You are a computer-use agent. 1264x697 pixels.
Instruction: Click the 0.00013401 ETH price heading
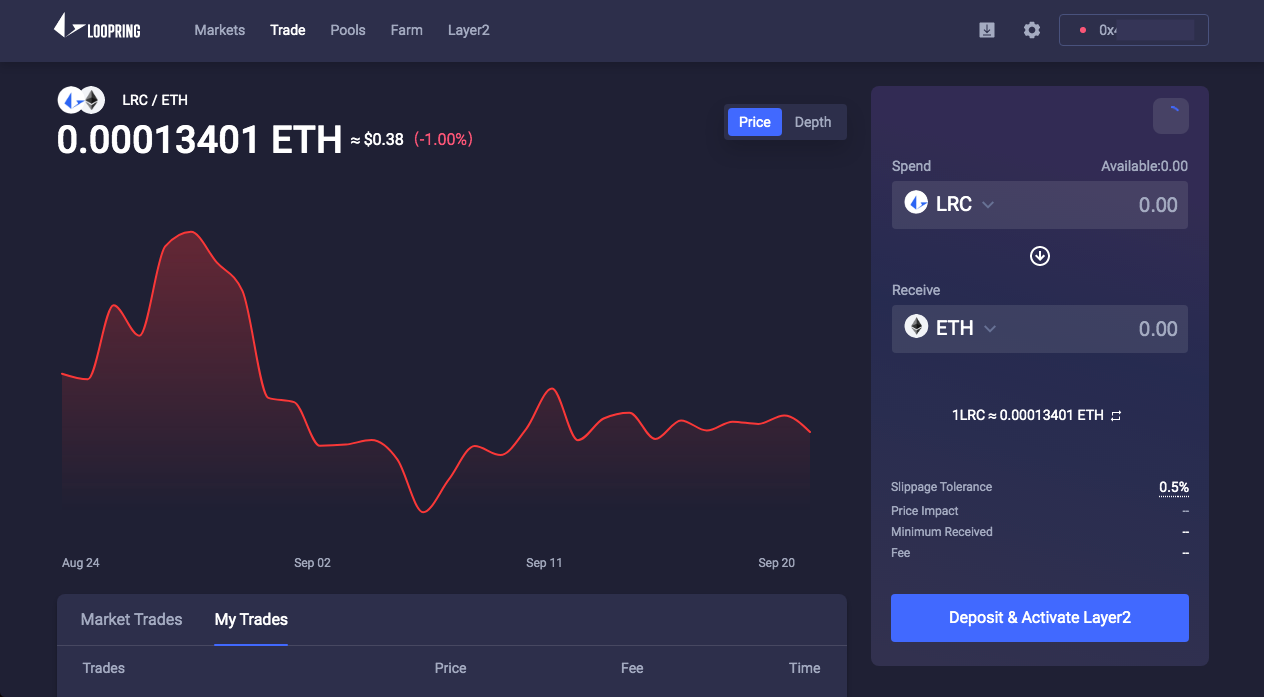pyautogui.click(x=200, y=140)
